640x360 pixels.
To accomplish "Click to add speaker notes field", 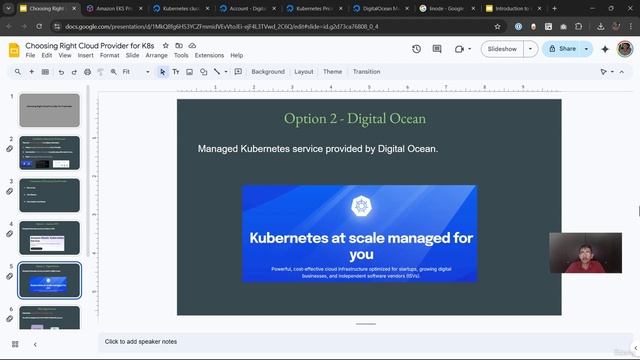I will (x=365, y=342).
